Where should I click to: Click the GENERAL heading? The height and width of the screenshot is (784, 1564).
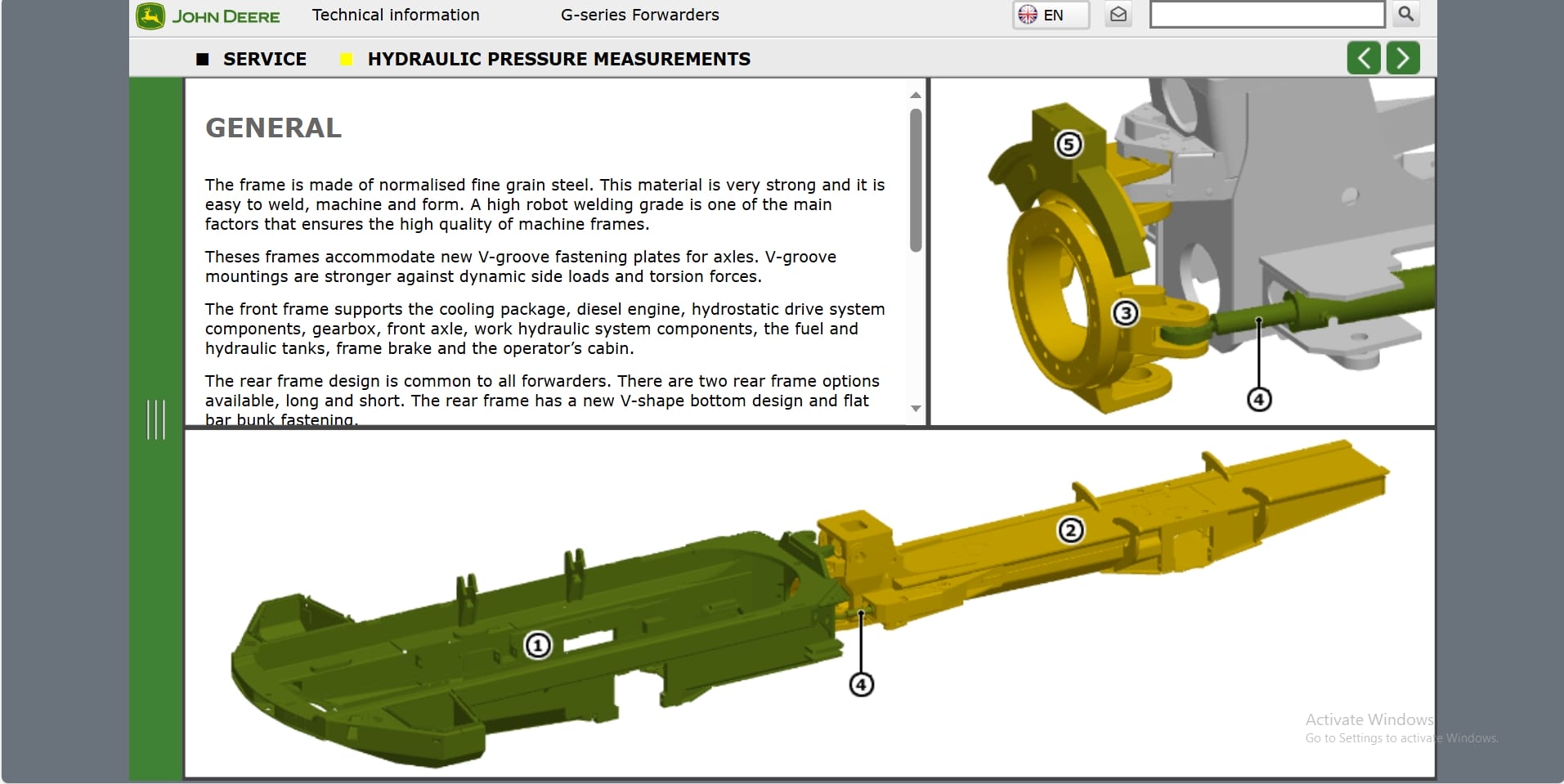(x=273, y=128)
